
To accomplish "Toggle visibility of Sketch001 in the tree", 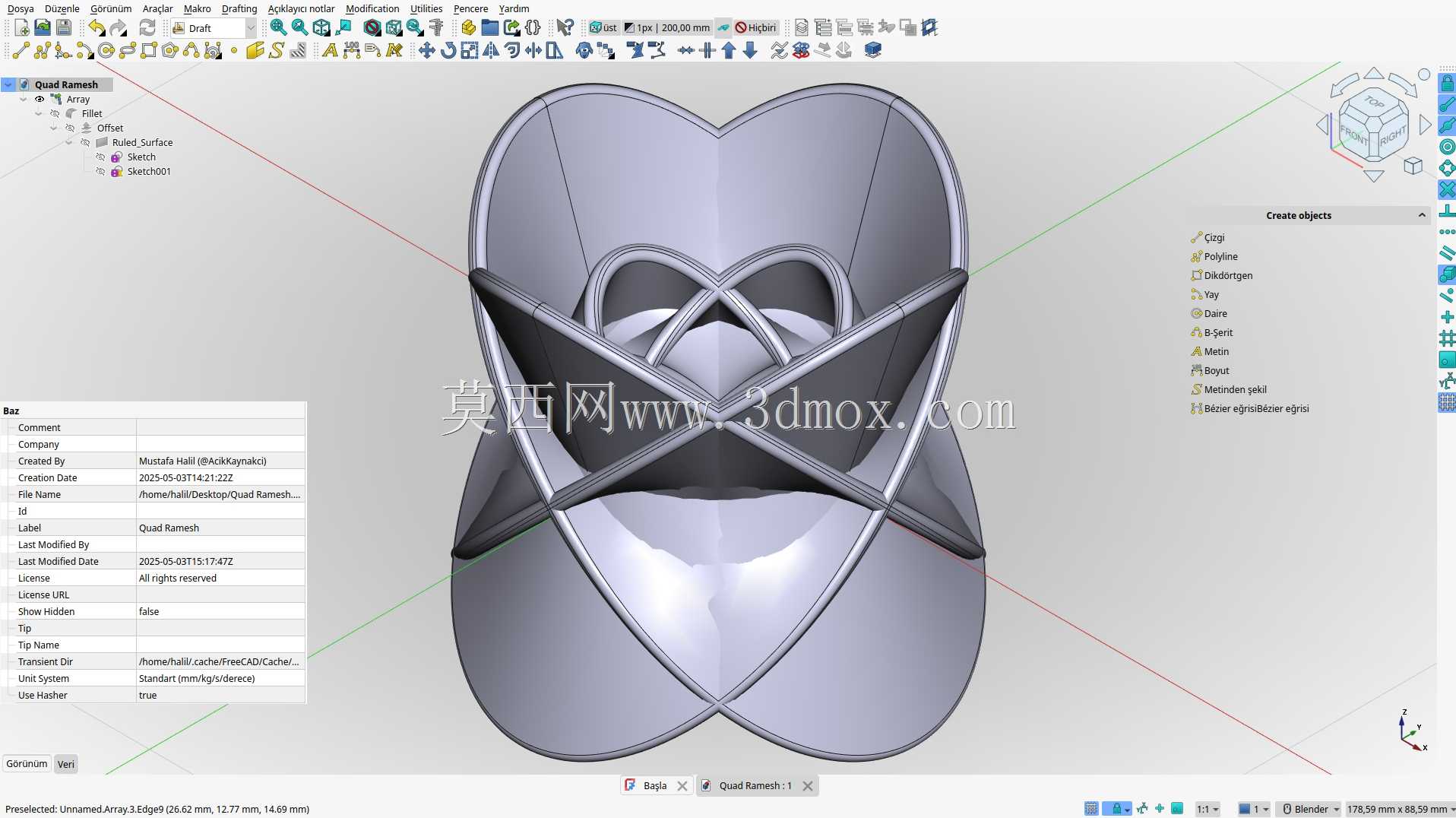I will (x=100, y=171).
